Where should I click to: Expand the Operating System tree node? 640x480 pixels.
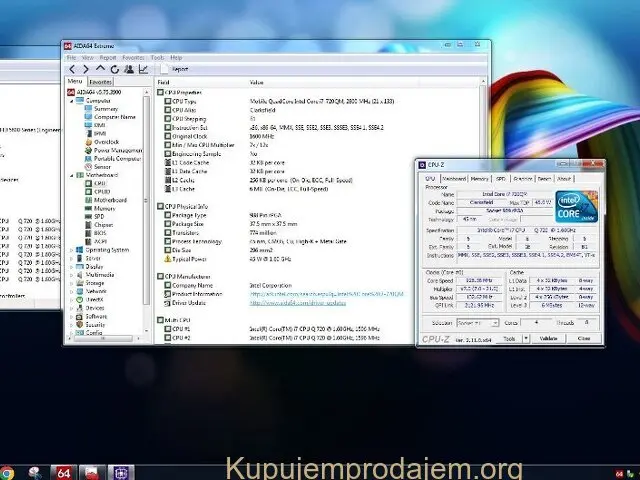(69, 250)
